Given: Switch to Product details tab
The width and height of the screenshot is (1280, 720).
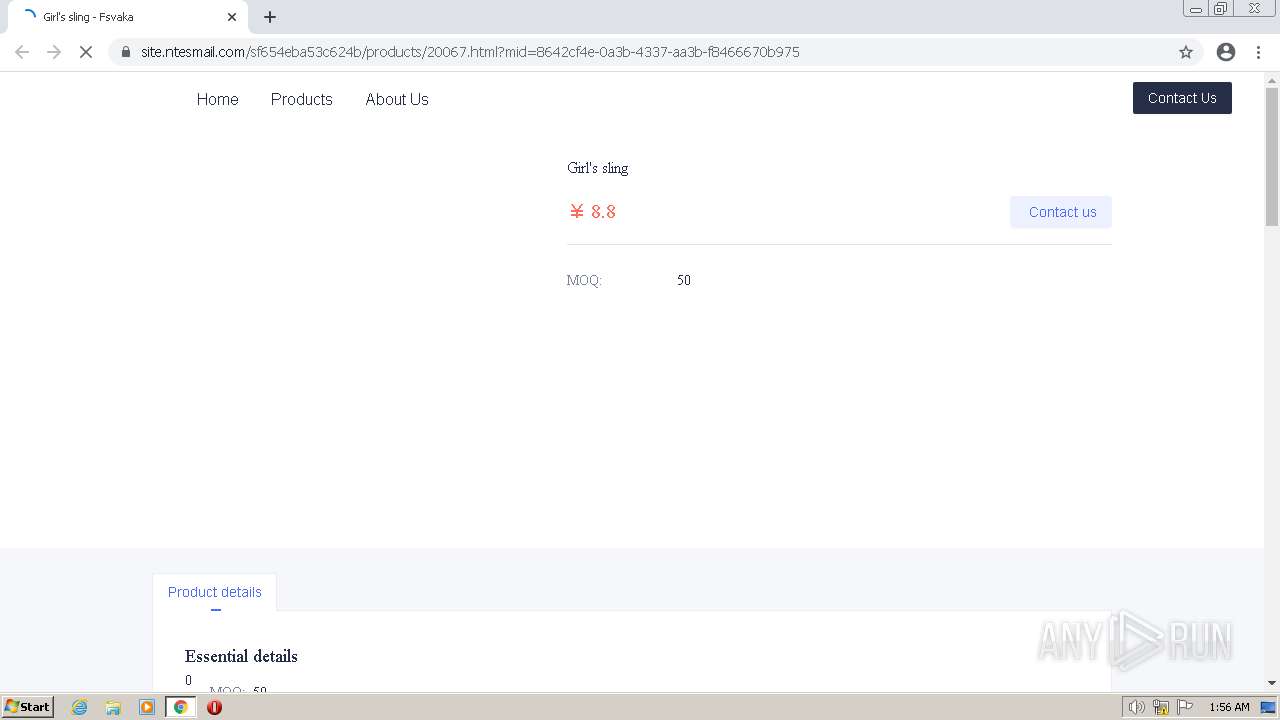Looking at the screenshot, I should (214, 592).
